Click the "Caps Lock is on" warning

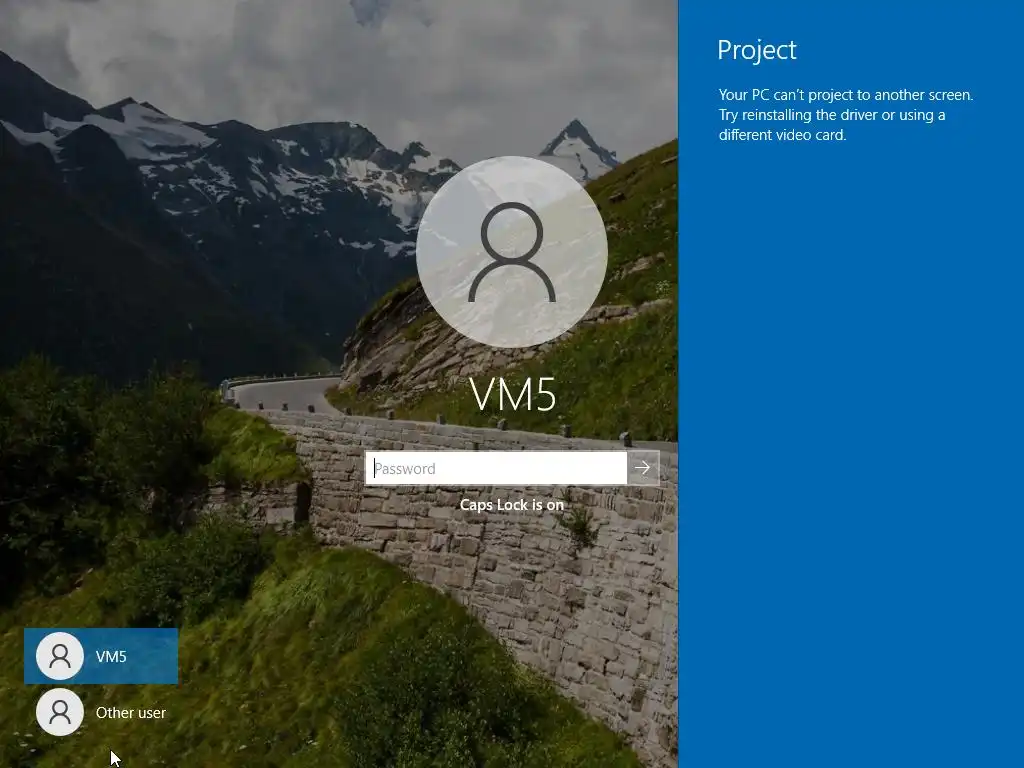point(511,505)
